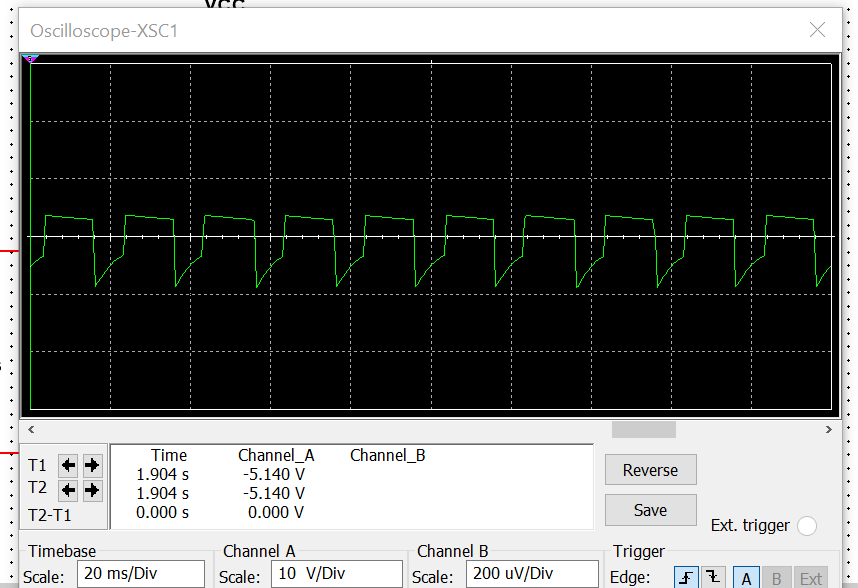Click the T1 cursor marker at top

31,59
